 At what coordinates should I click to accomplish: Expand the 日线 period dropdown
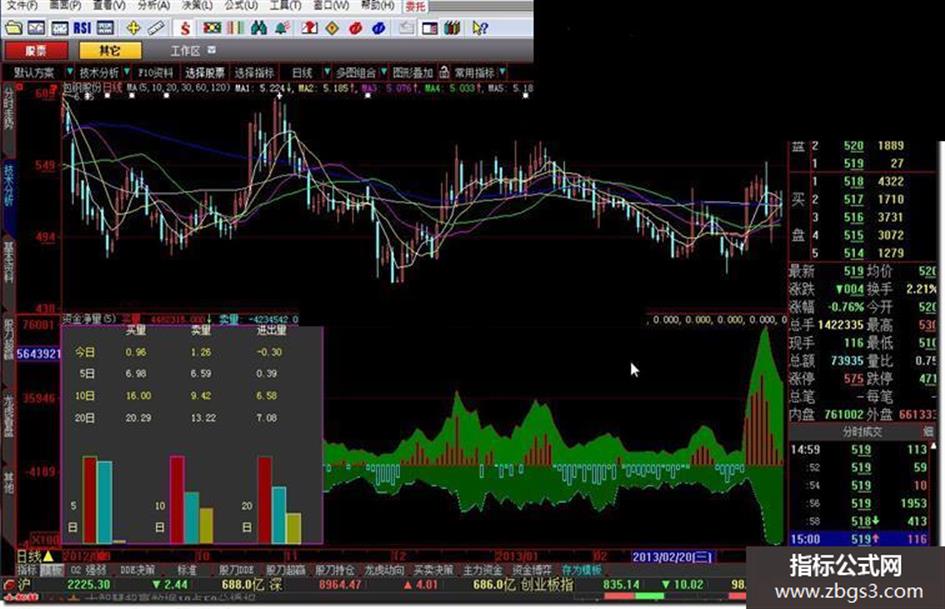click(327, 72)
